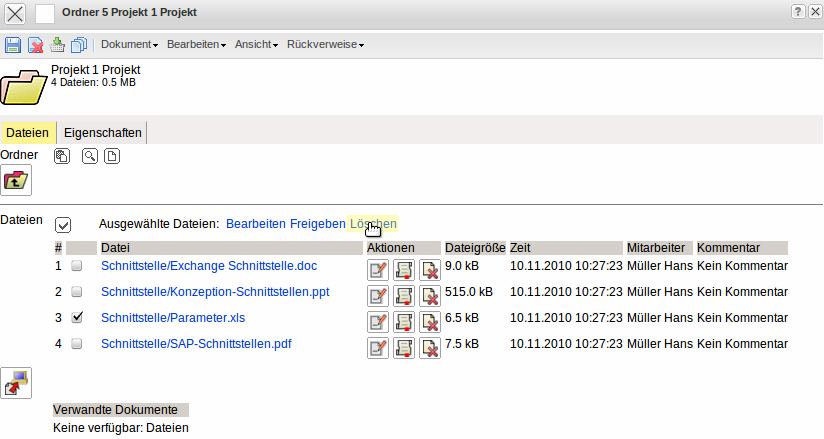
Task: Click the release icon for Konzeption-Schnittstellen.ppt
Action: click(404, 294)
